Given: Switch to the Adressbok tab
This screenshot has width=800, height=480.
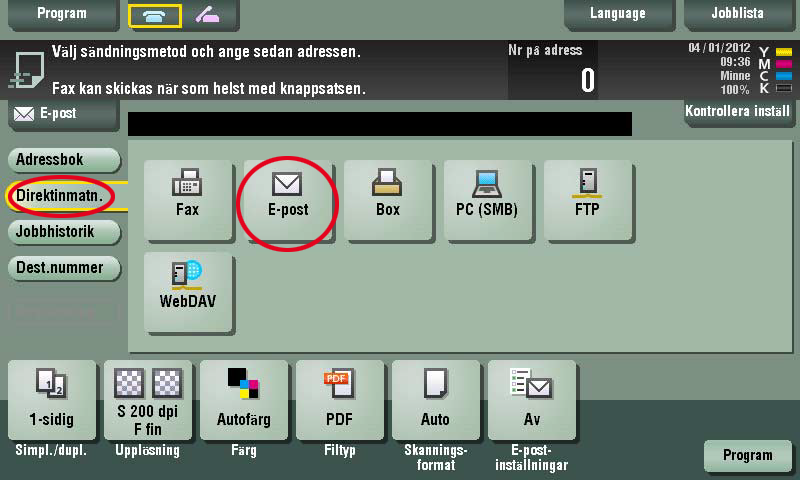Looking at the screenshot, I should click(x=64, y=160).
